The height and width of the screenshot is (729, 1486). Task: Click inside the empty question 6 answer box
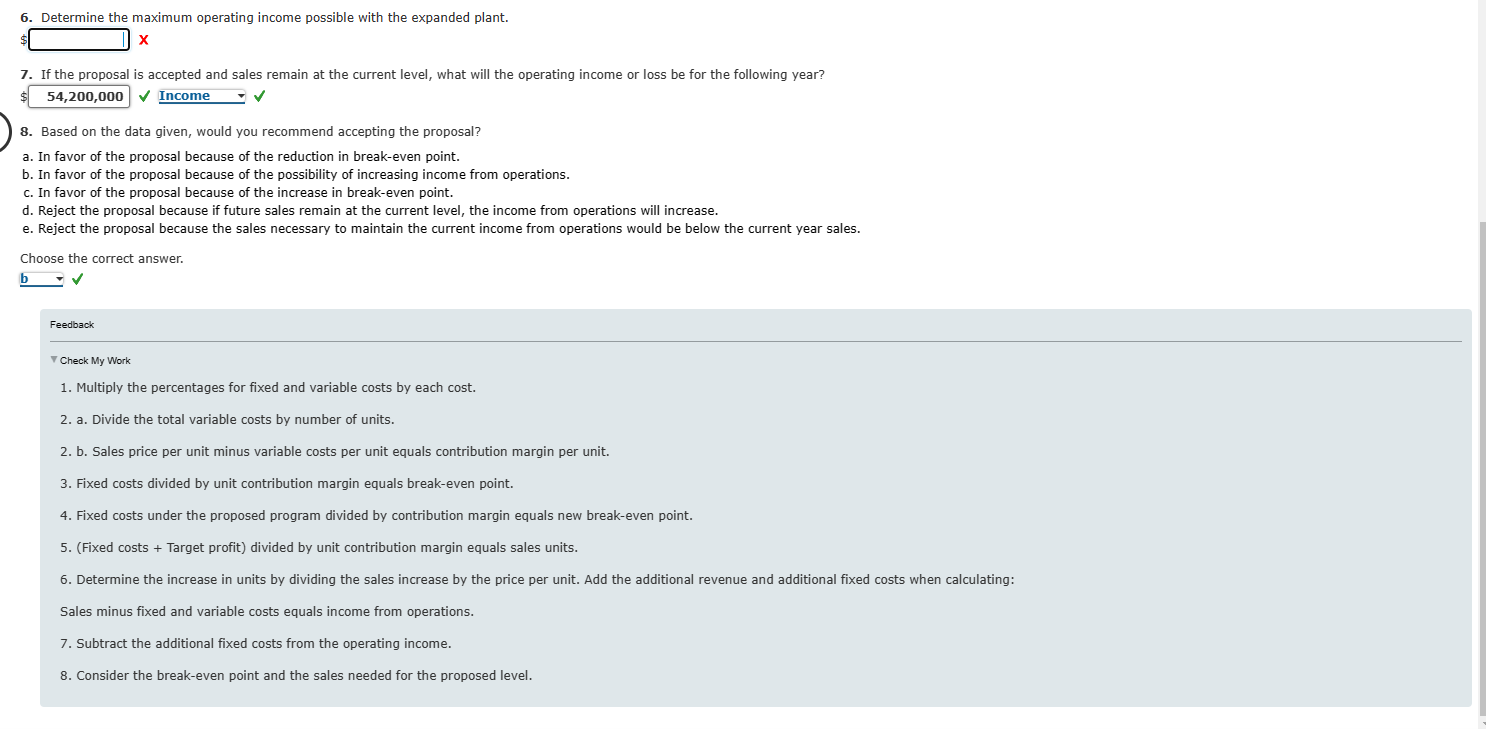pyautogui.click(x=78, y=39)
